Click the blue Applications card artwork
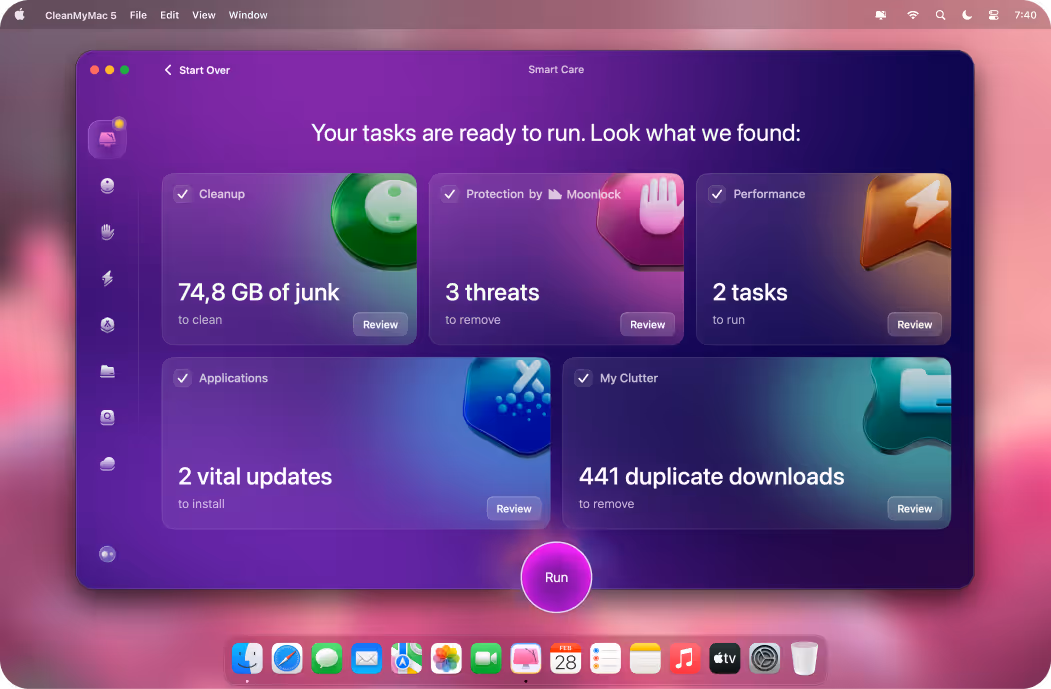This screenshot has width=1051, height=689. (x=507, y=405)
